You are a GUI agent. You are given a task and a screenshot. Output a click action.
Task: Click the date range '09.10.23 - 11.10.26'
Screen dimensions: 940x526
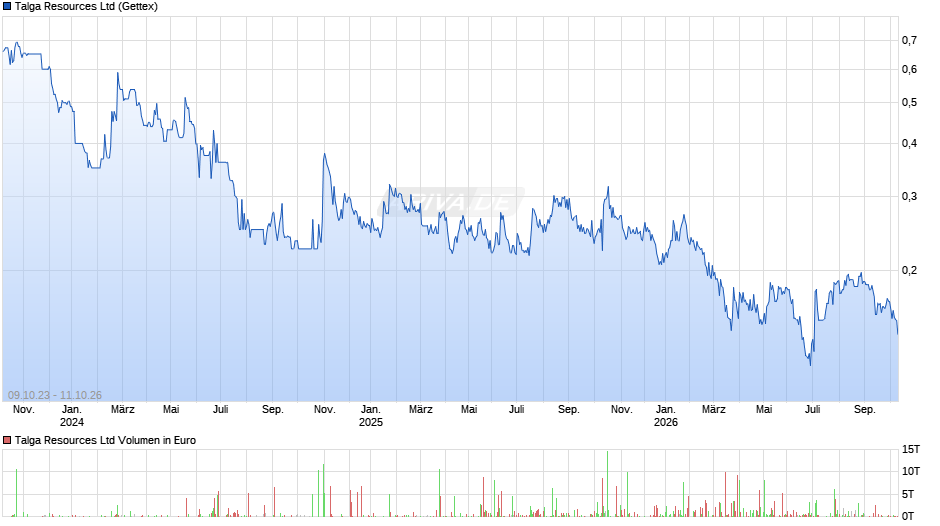[x=55, y=395]
